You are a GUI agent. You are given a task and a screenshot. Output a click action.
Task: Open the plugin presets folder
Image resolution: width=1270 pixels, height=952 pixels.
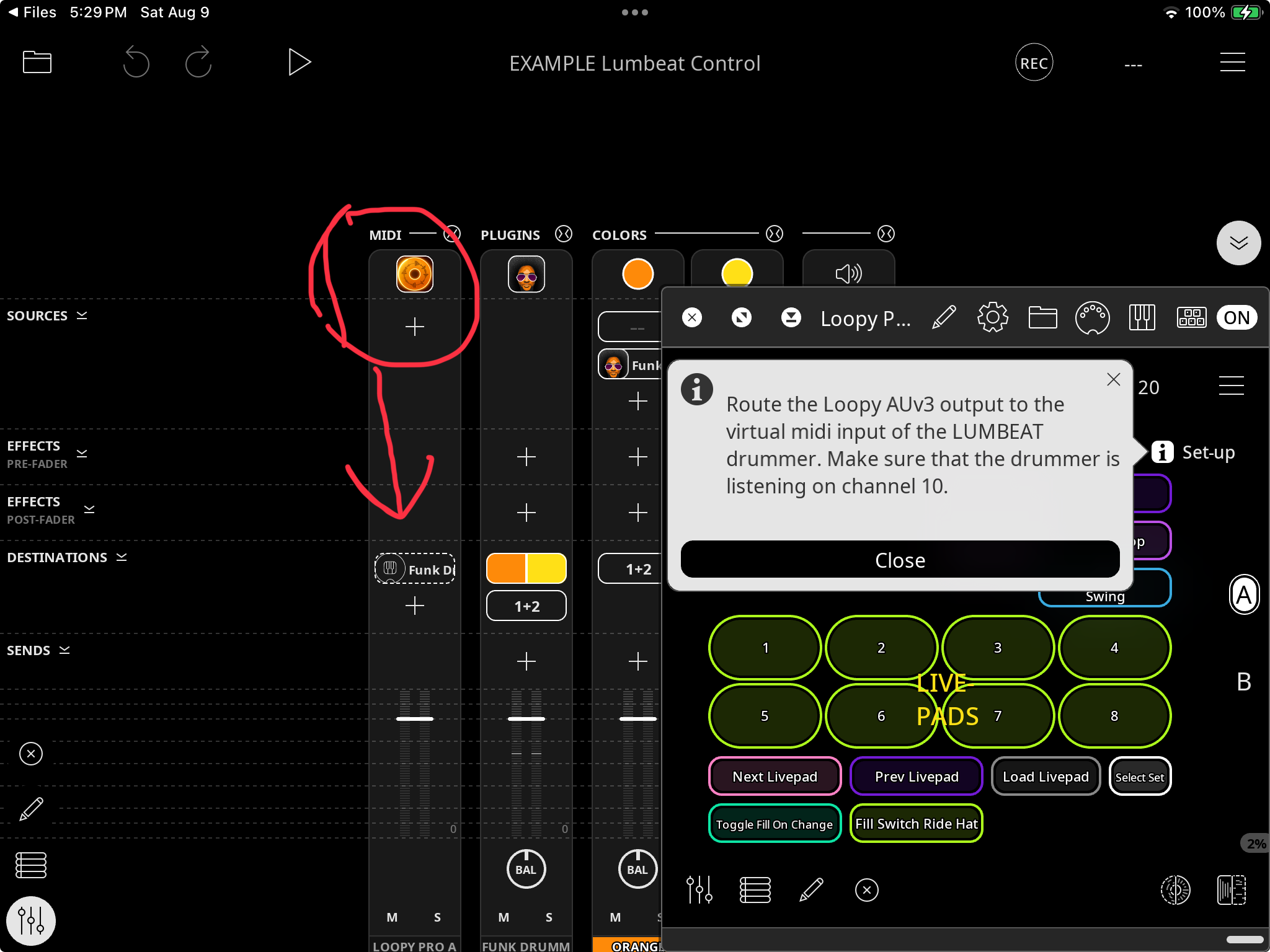(1042, 318)
